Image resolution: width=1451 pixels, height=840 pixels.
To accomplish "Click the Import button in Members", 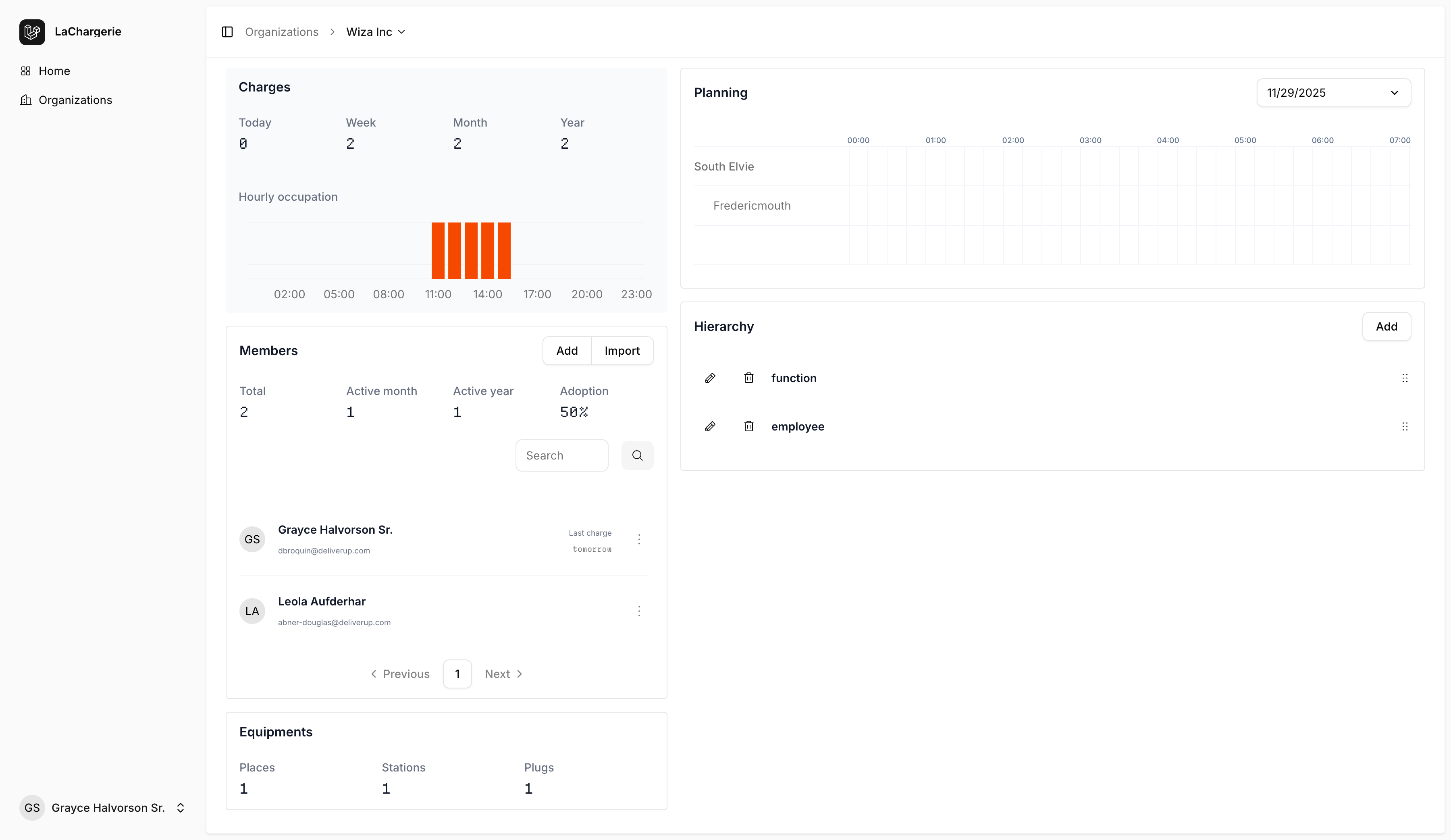I will point(622,350).
